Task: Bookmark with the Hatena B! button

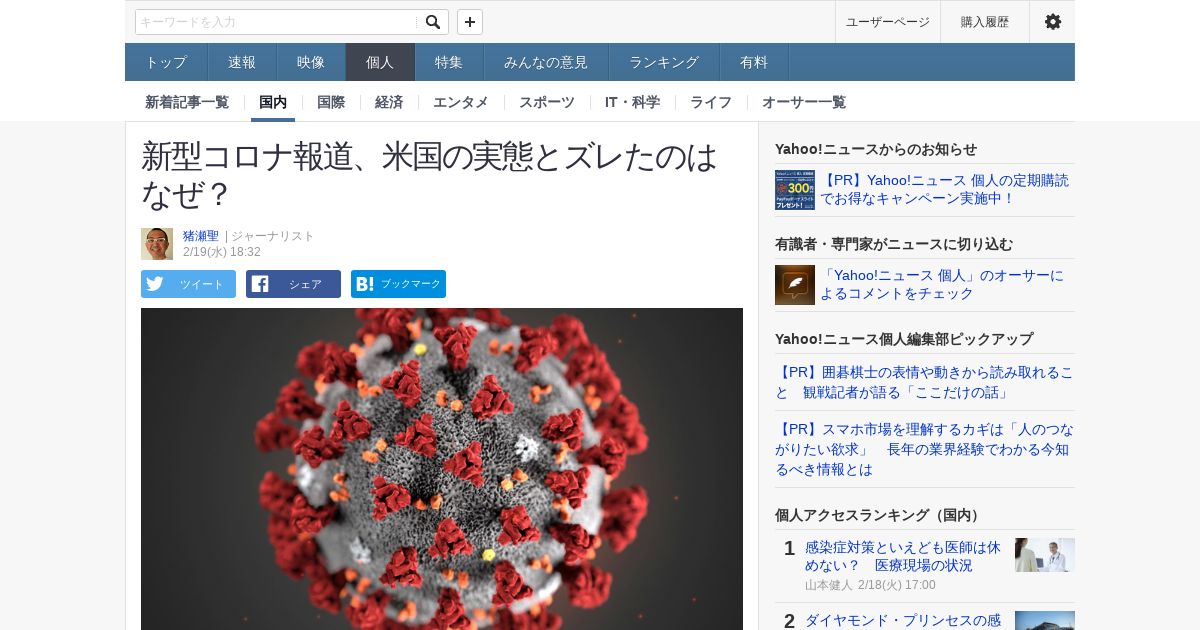Action: pyautogui.click(x=398, y=284)
